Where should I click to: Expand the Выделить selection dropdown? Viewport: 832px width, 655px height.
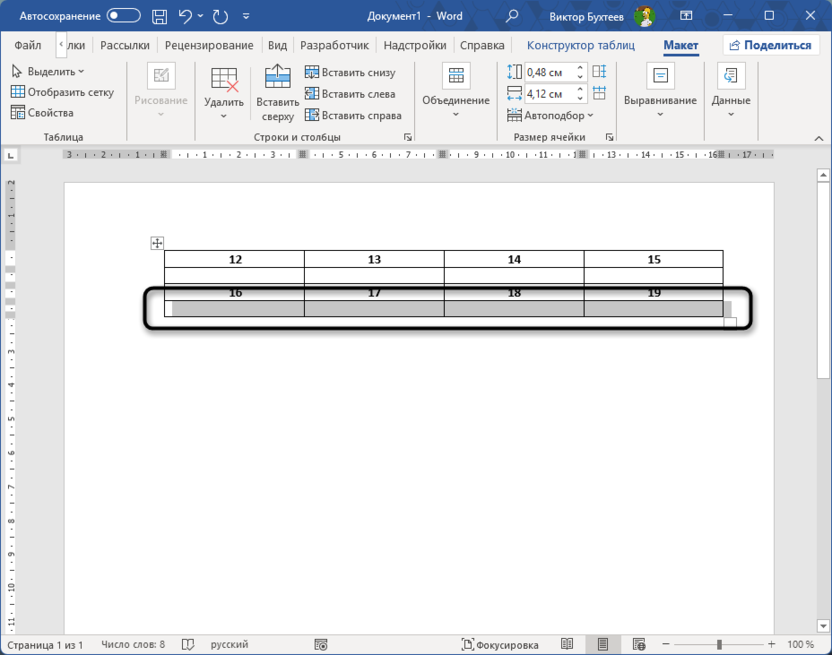[x=48, y=71]
